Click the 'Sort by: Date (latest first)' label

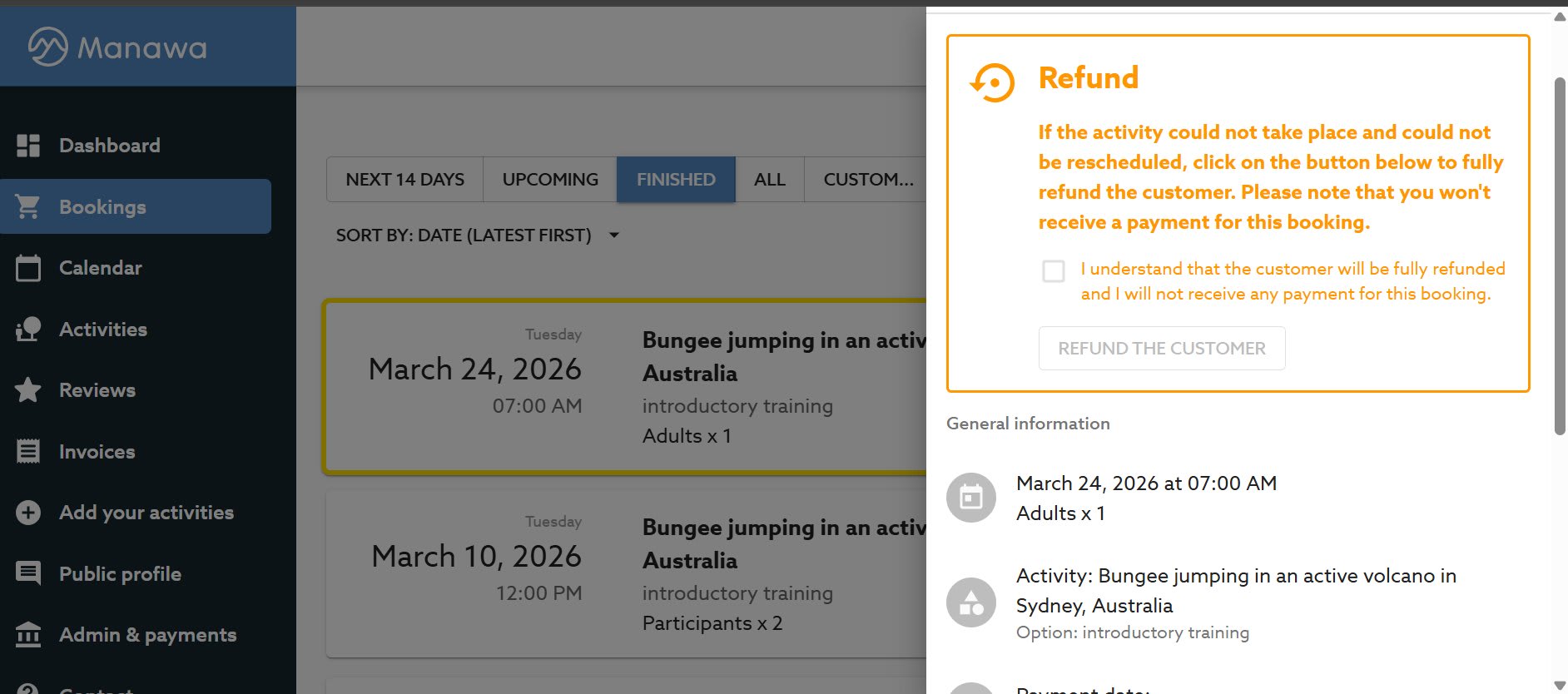tap(464, 235)
